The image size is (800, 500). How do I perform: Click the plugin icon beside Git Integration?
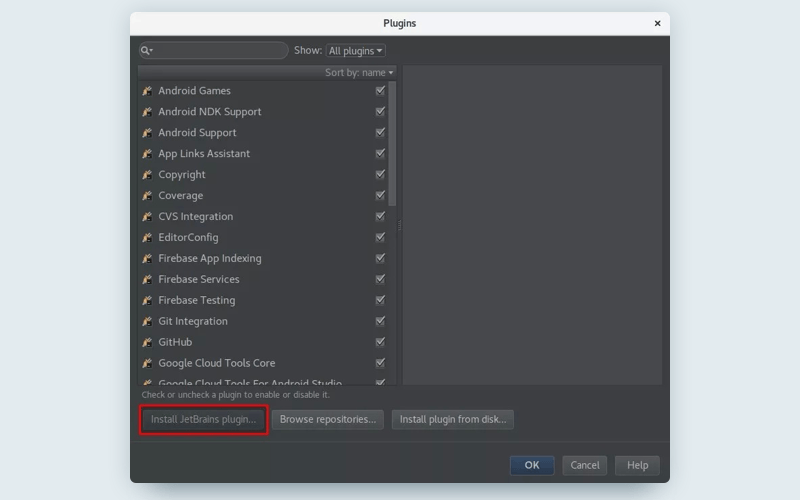pos(147,321)
